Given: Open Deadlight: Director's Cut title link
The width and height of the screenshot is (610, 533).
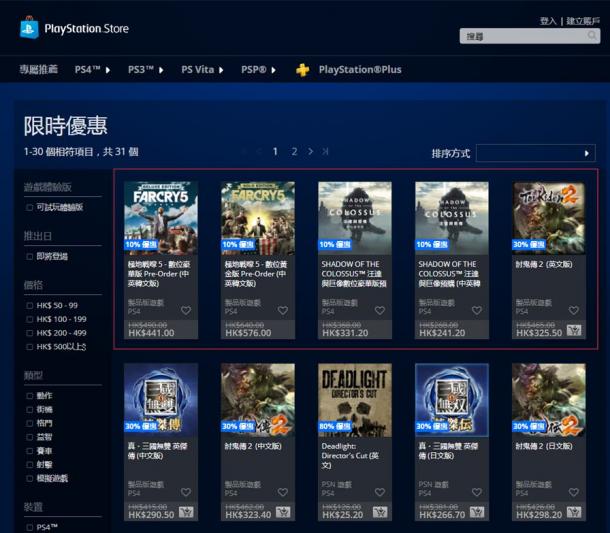Looking at the screenshot, I should click(350, 455).
